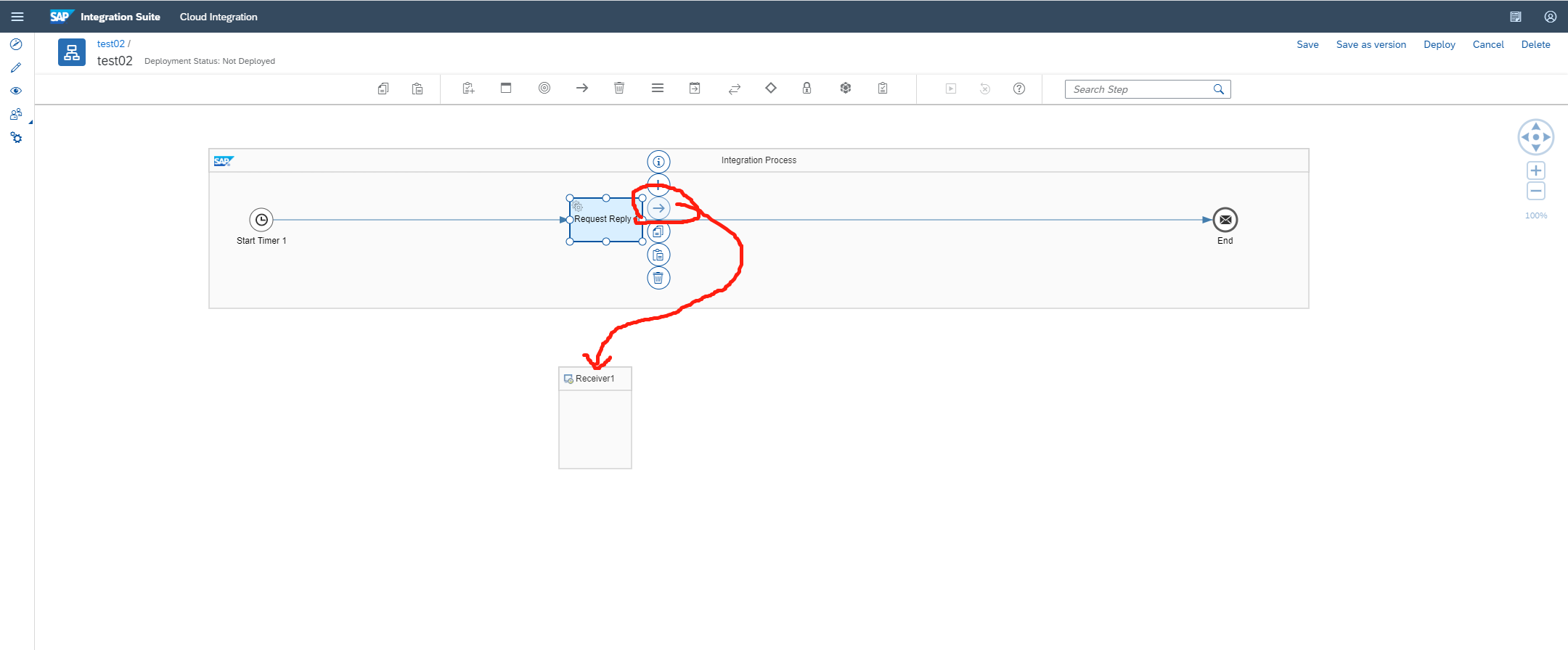
Task: Pan the canvas down with the down arrow
Action: tap(1536, 148)
